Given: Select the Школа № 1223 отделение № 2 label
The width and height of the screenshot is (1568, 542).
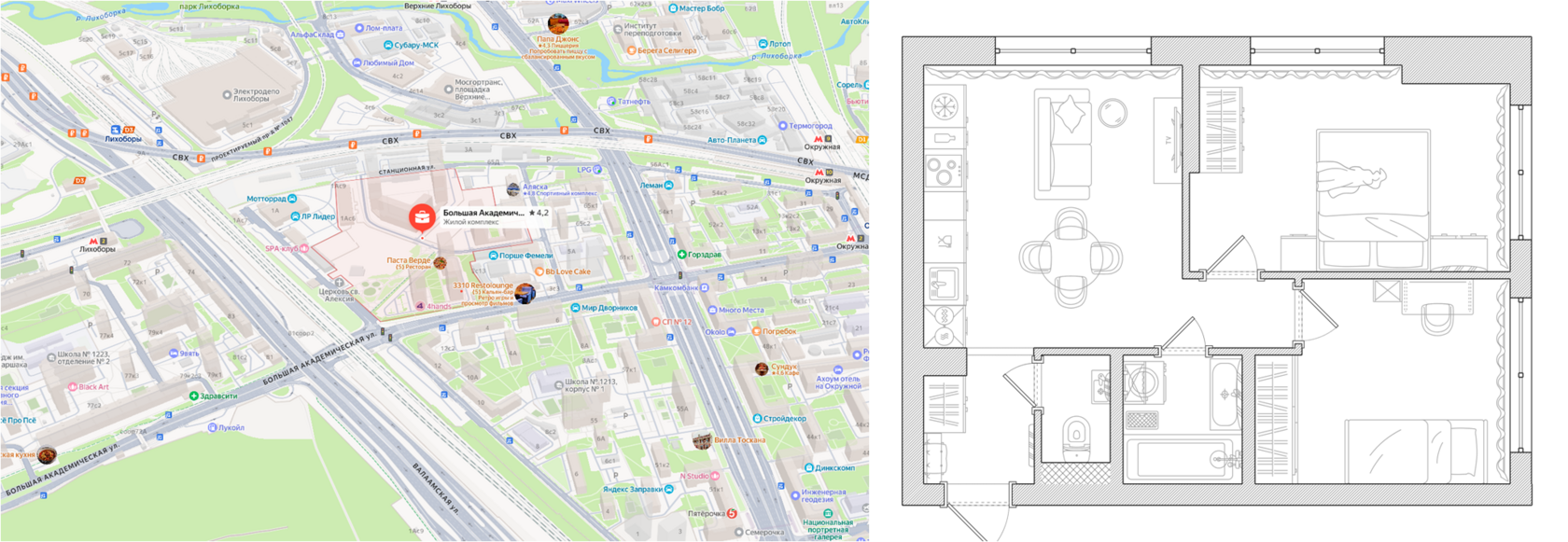Looking at the screenshot, I should point(83,358).
